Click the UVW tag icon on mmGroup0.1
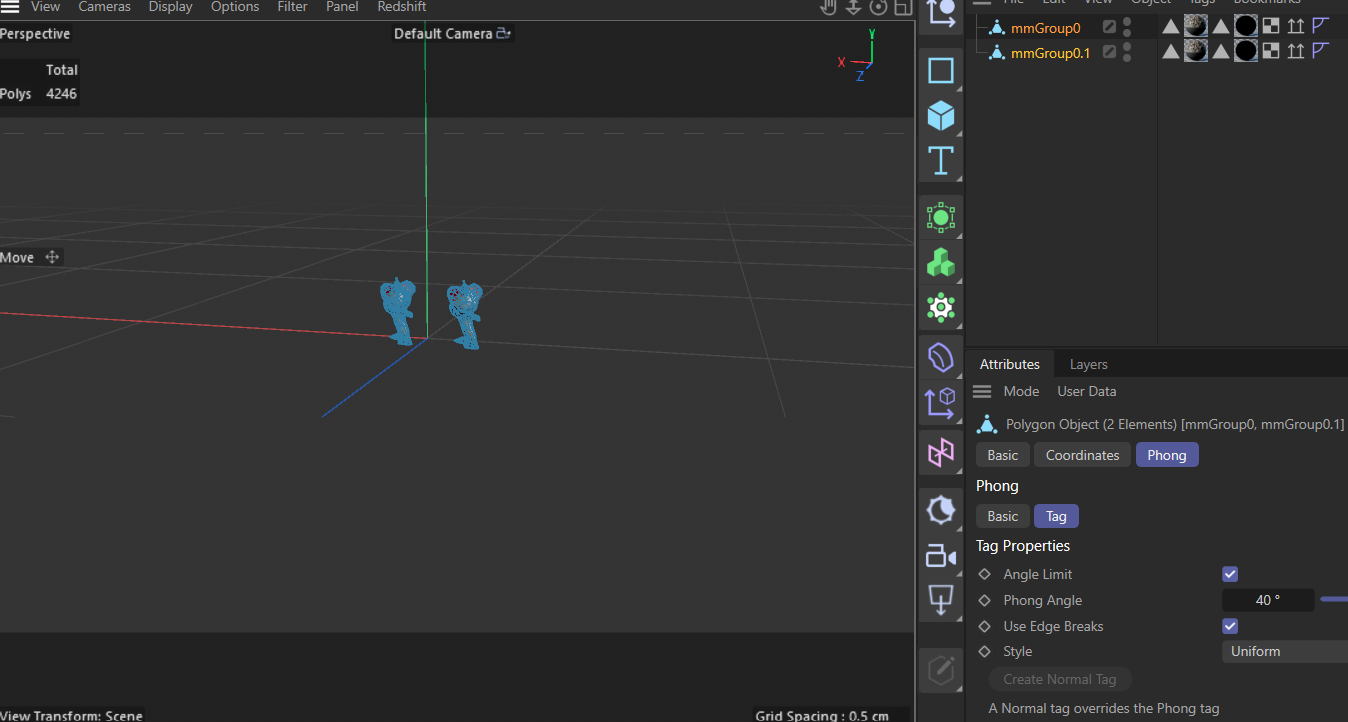 click(1271, 51)
